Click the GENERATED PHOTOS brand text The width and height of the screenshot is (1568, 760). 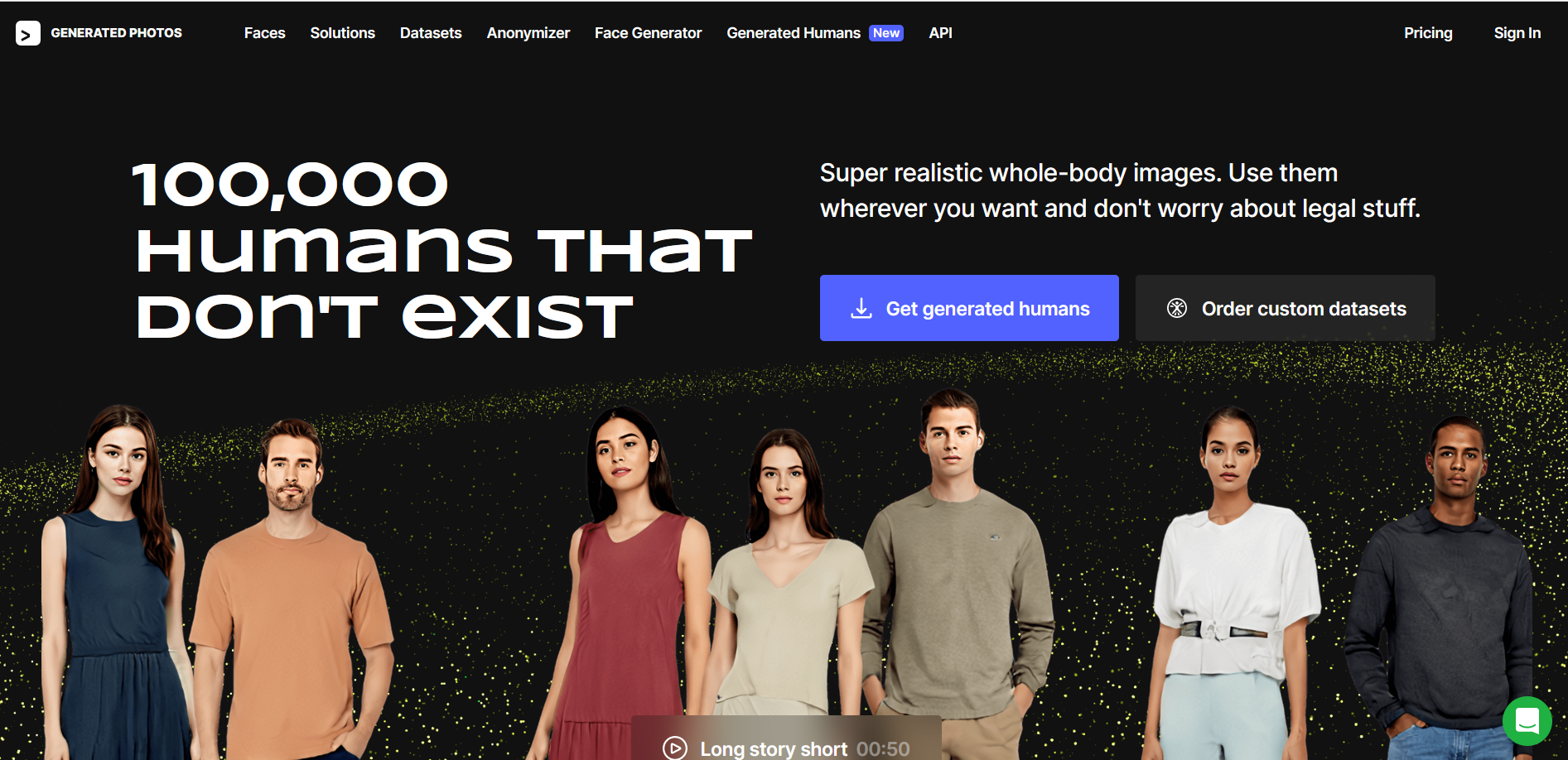click(117, 33)
